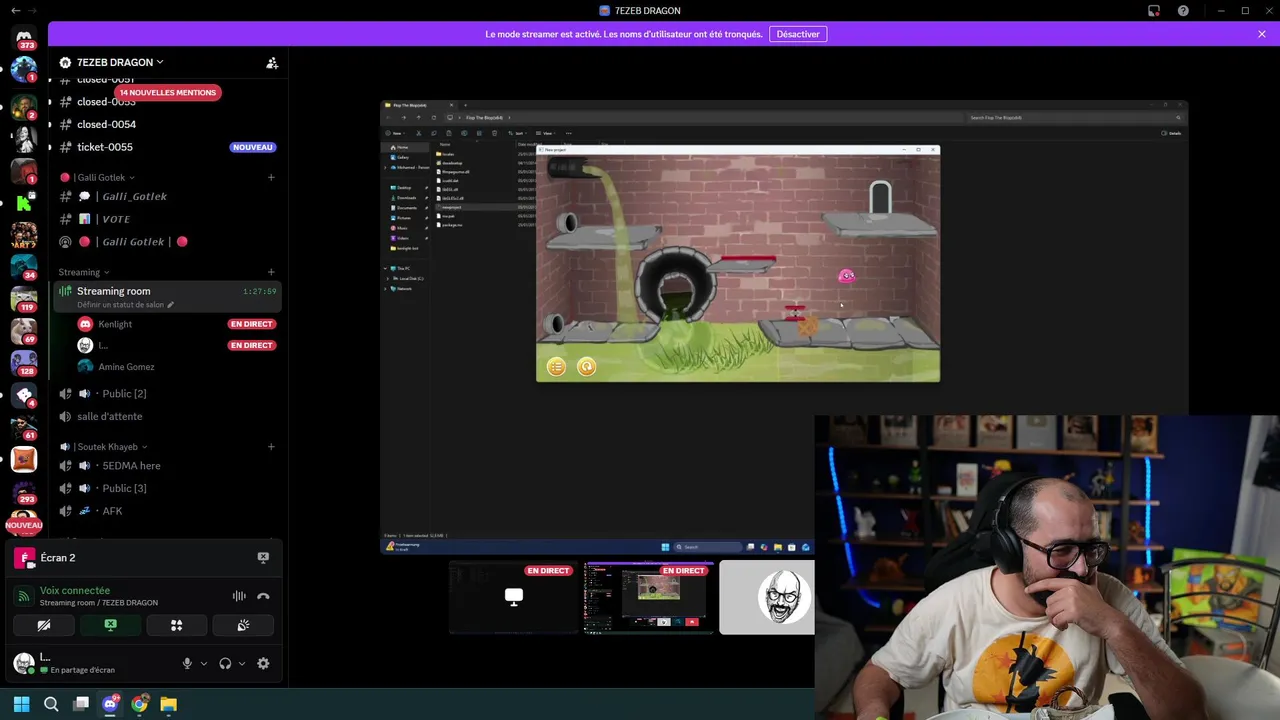The width and height of the screenshot is (1280, 720).
Task: Open File Explorer from the taskbar
Action: [168, 704]
